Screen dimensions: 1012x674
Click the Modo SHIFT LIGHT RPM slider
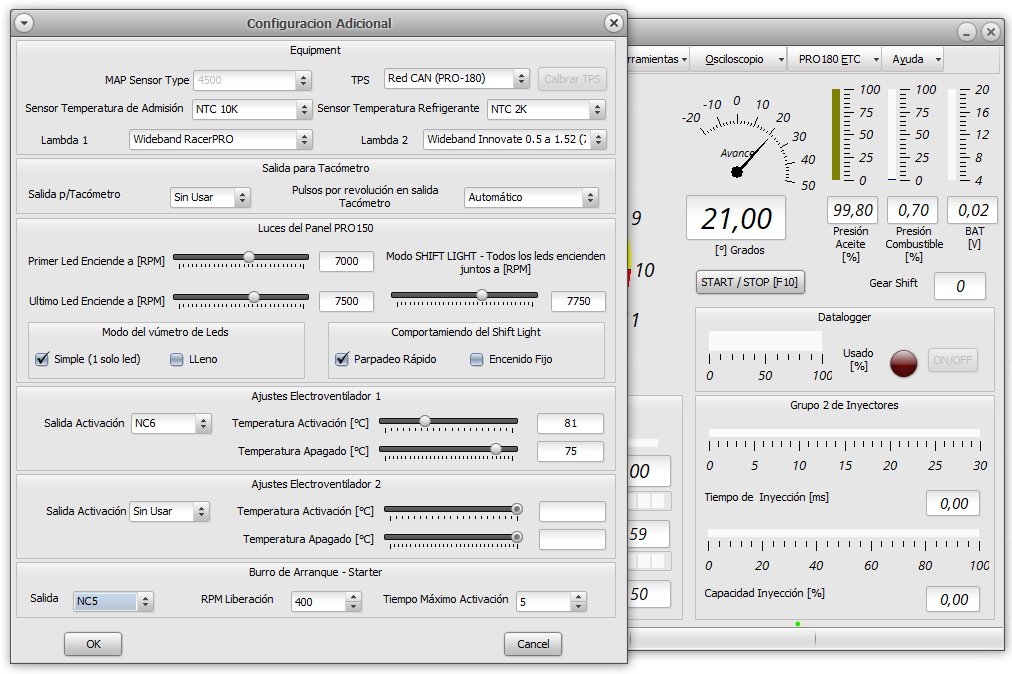[464, 298]
